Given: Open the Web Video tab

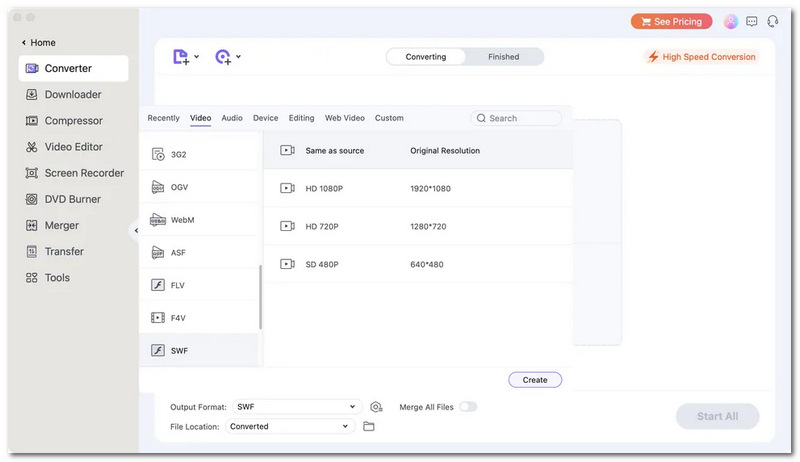Looking at the screenshot, I should (344, 118).
